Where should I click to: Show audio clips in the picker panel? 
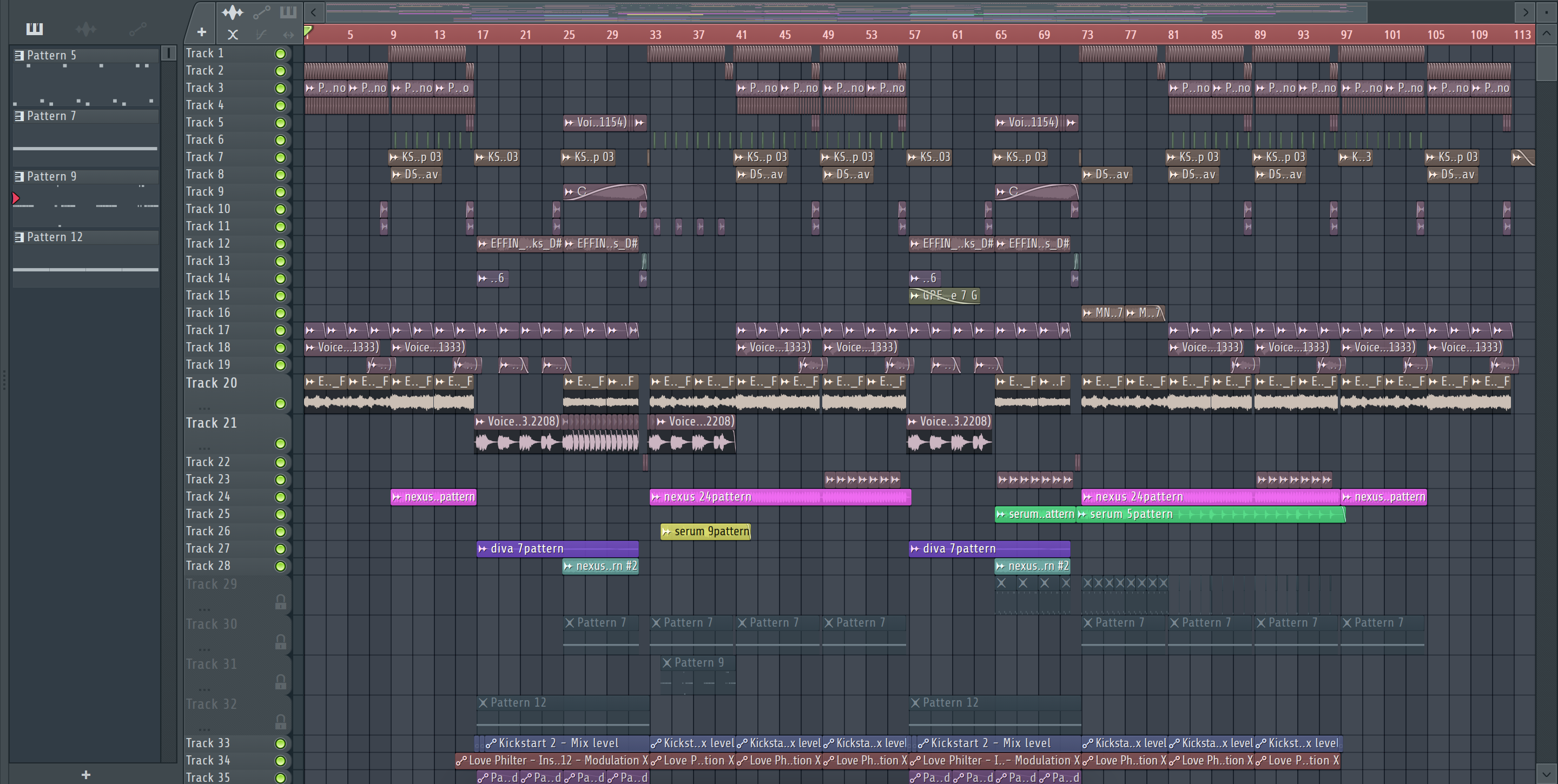point(86,29)
